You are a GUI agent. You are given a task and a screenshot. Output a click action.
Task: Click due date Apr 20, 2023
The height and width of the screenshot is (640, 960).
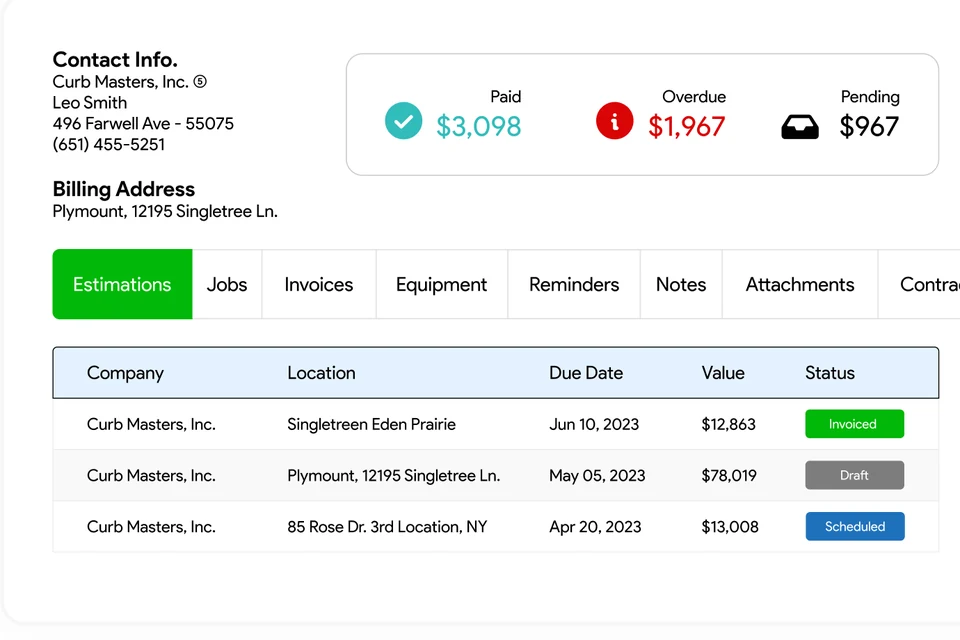(595, 527)
